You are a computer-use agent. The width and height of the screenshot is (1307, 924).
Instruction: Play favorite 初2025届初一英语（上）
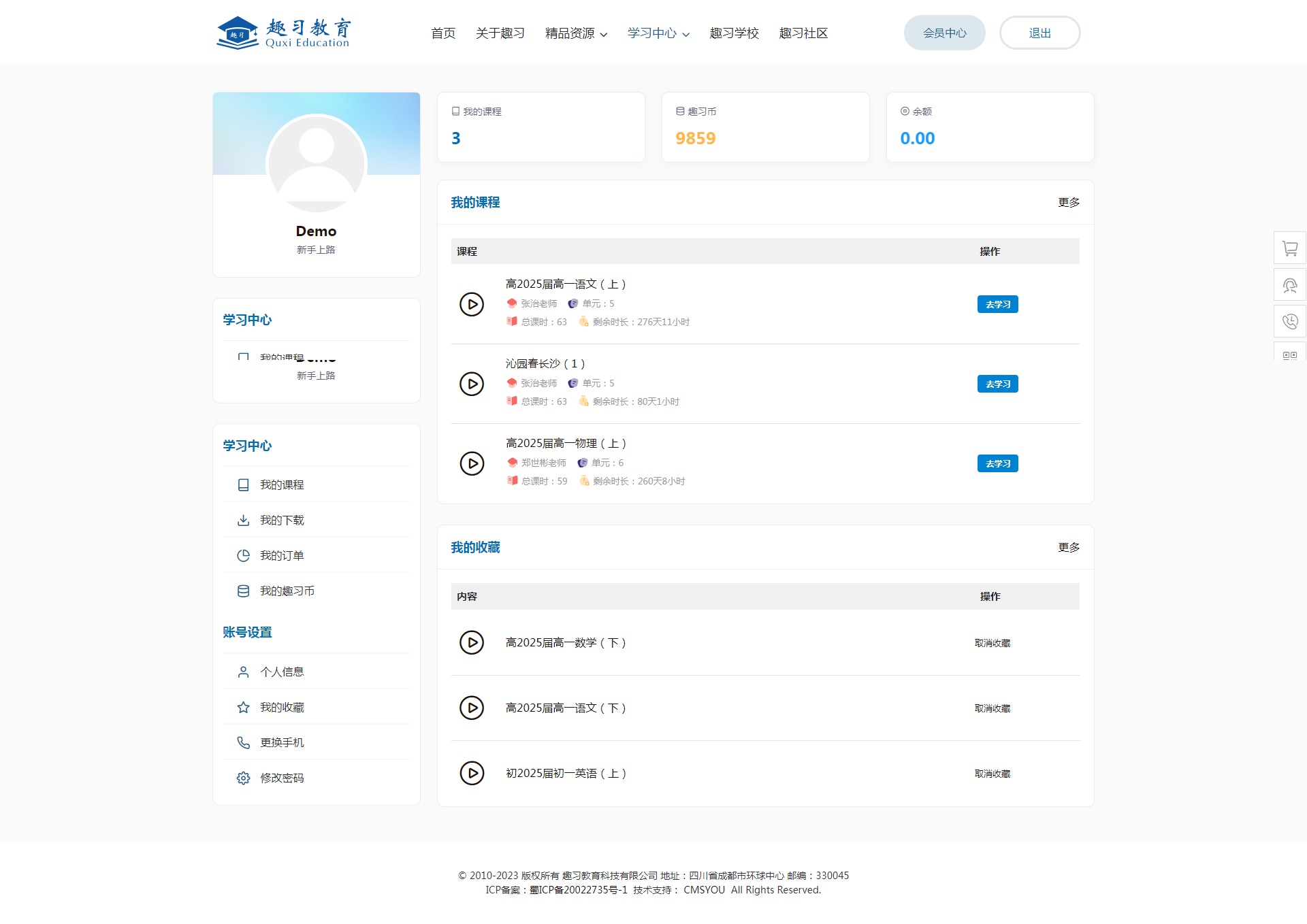[x=472, y=773]
